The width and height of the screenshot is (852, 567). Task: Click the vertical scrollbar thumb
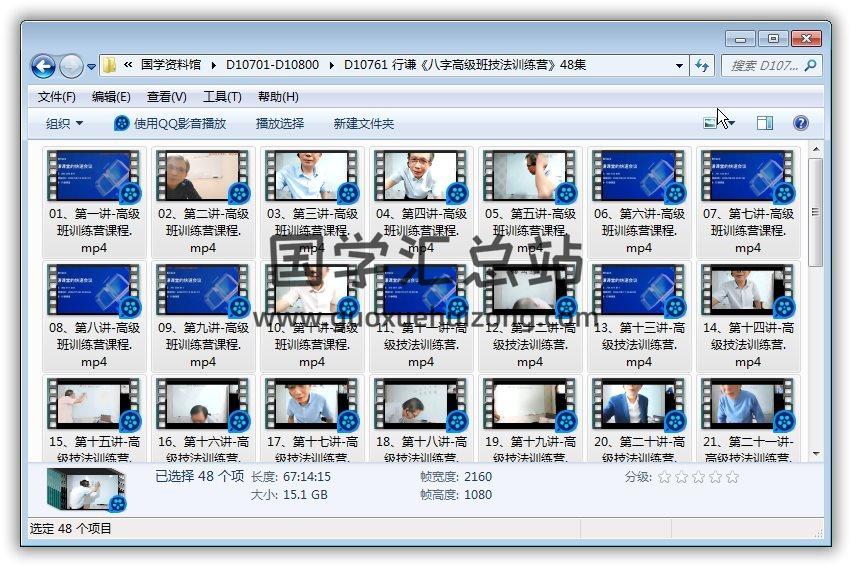tap(815, 212)
